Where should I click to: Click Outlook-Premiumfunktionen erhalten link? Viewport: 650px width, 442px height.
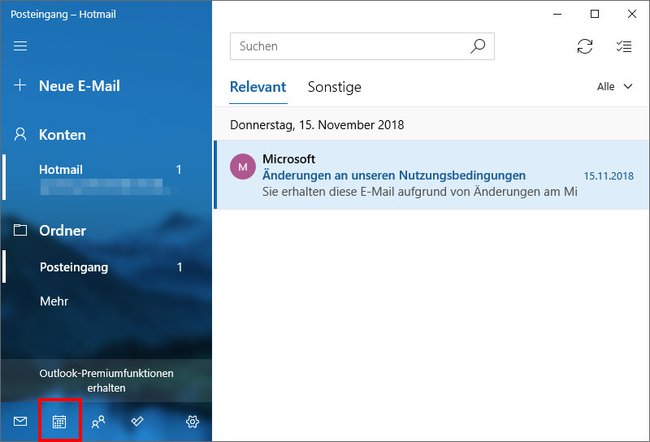tap(106, 381)
